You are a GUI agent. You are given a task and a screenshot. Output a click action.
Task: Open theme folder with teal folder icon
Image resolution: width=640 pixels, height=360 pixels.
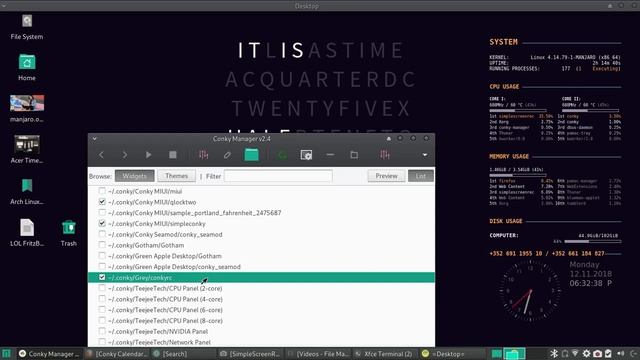251,155
